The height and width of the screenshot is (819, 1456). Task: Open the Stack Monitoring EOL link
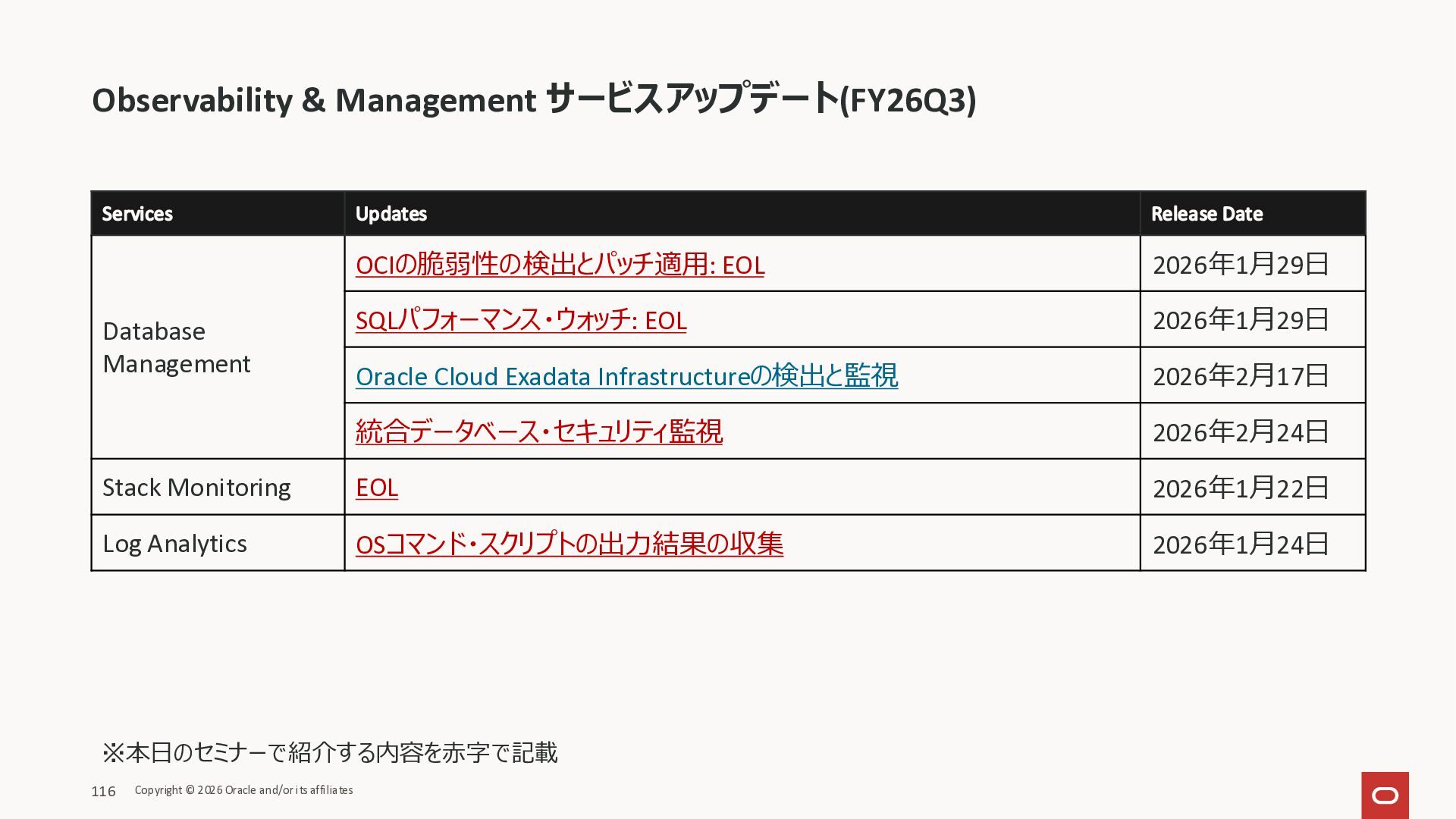(x=376, y=488)
